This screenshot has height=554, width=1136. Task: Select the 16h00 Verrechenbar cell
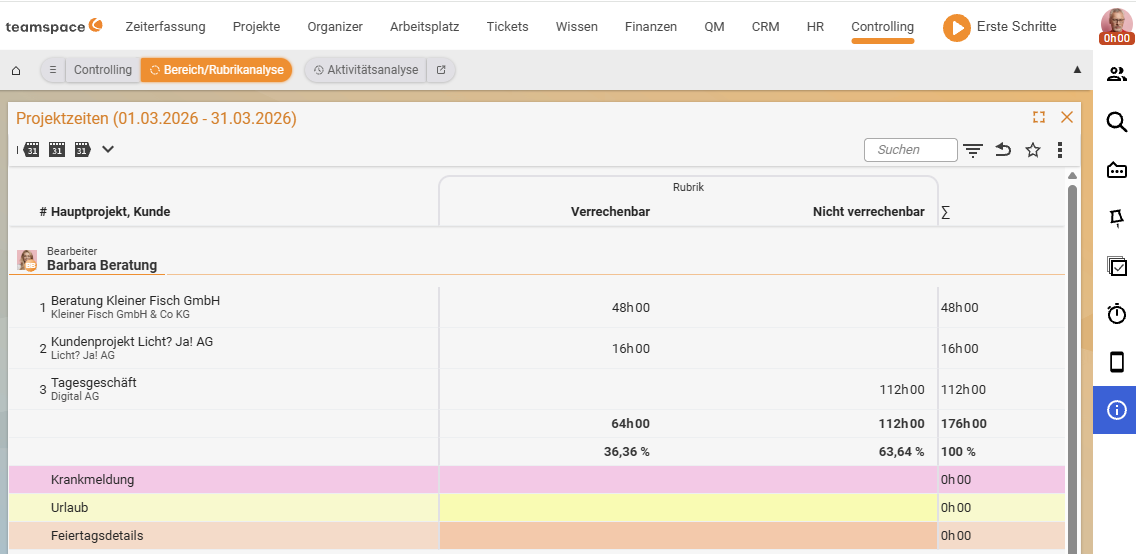(630, 348)
